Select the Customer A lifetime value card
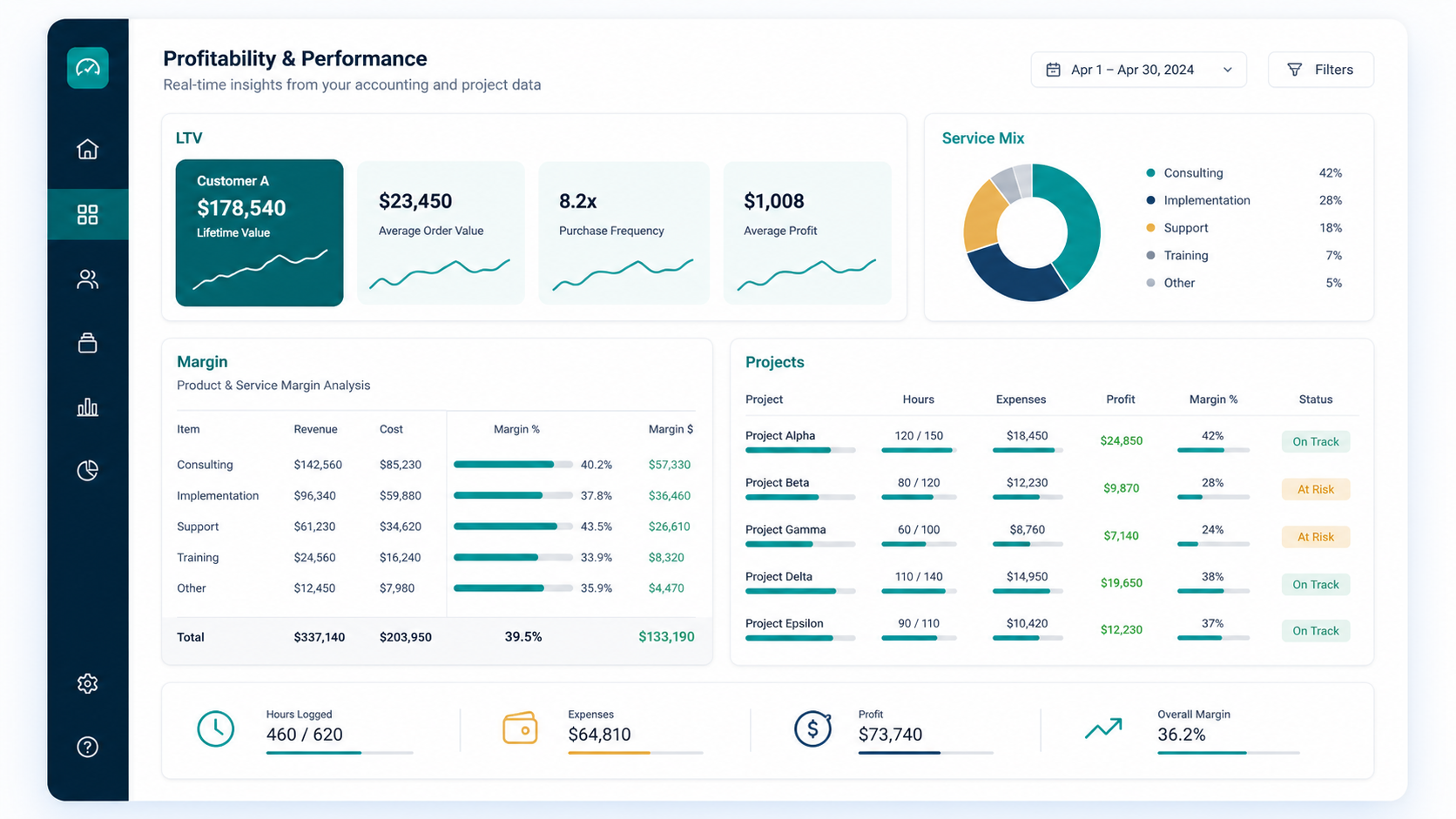1456x819 pixels. click(260, 232)
